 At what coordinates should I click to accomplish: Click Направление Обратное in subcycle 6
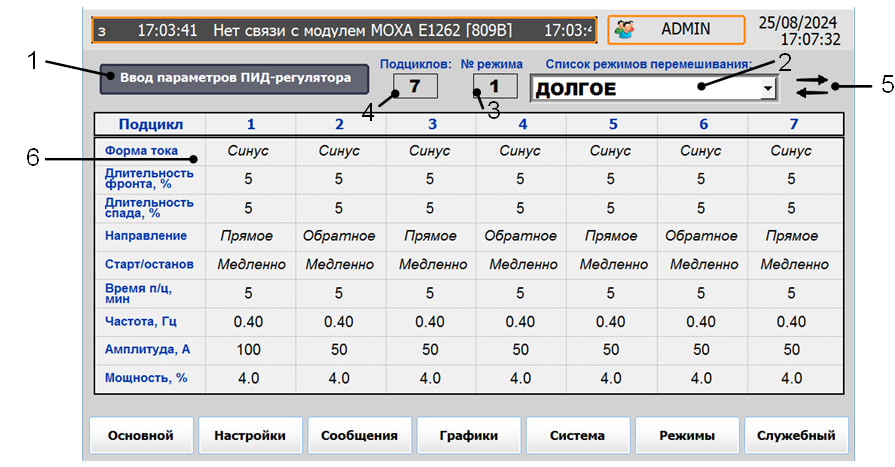pos(701,236)
